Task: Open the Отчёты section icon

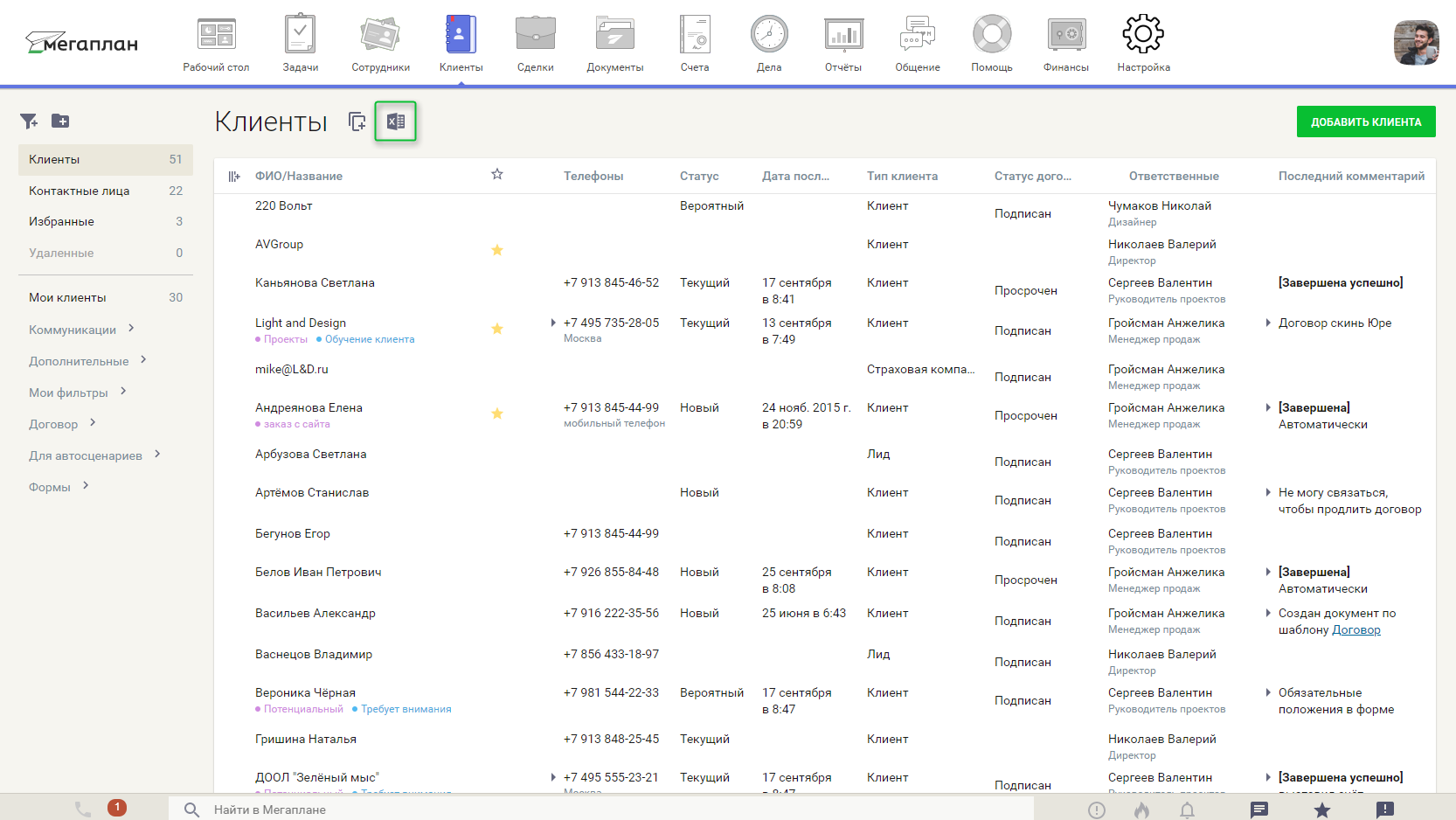Action: 842,39
